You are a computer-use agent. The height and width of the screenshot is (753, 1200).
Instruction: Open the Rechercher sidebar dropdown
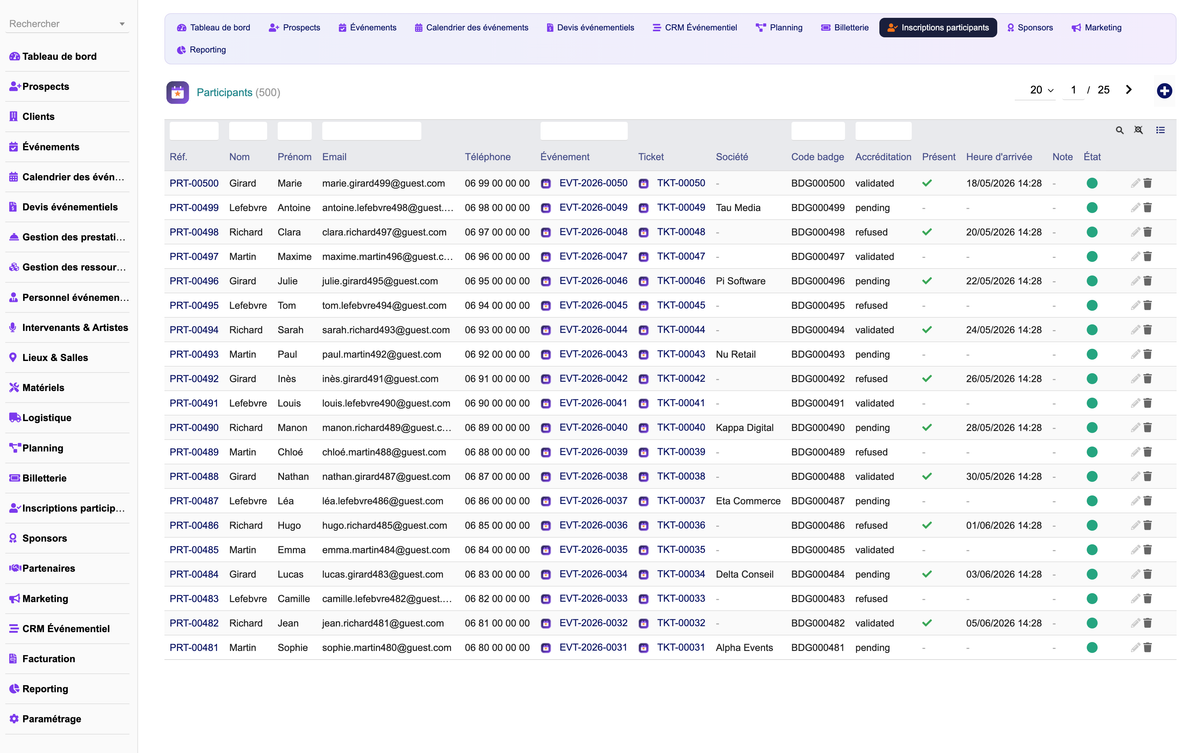click(68, 24)
